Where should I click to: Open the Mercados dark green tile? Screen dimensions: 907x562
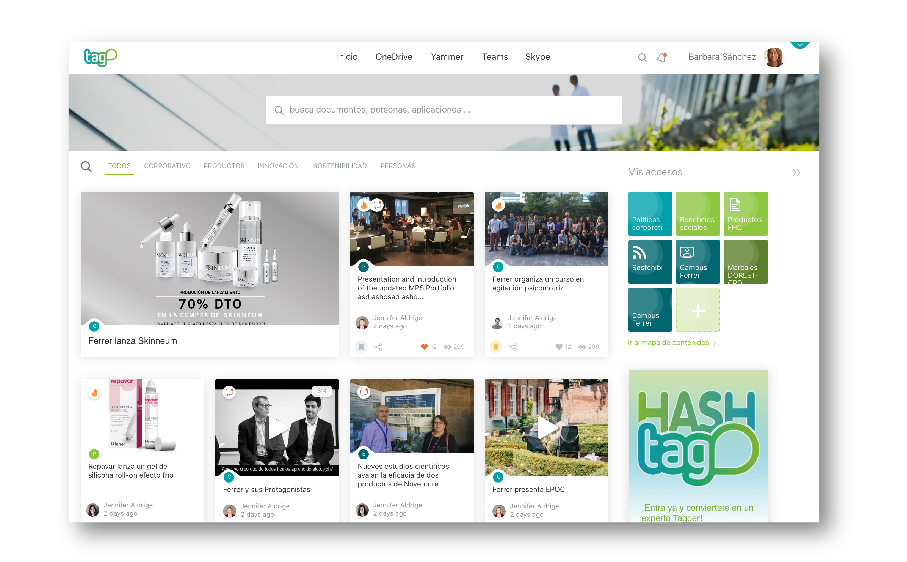coord(746,262)
